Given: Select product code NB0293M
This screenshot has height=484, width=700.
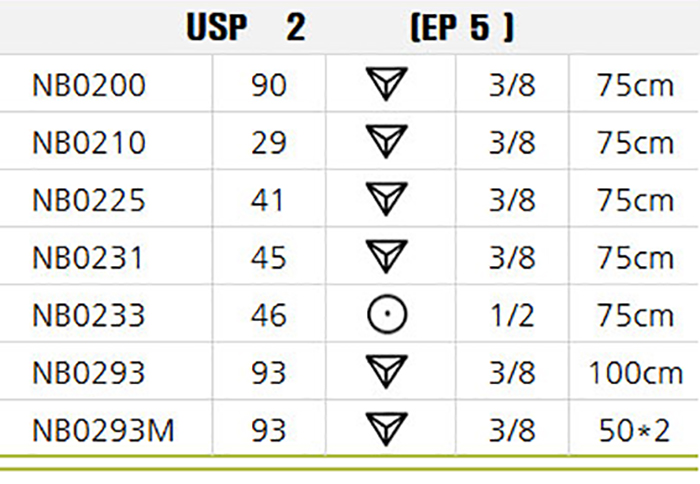Looking at the screenshot, I should [x=103, y=430].
